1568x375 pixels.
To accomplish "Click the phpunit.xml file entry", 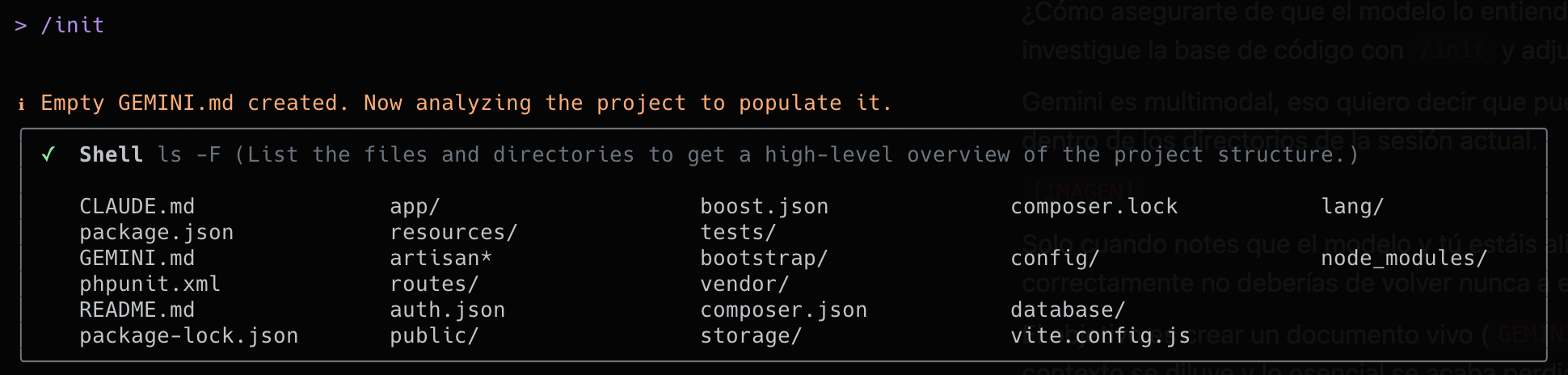I will (150, 284).
